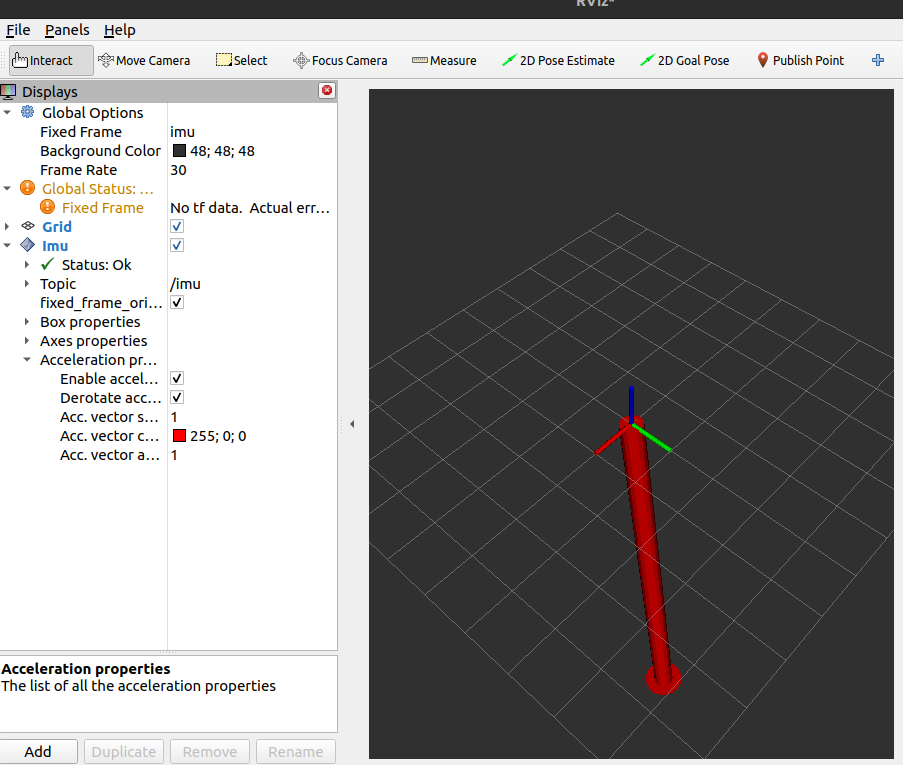The height and width of the screenshot is (765, 903).
Task: Click the Imu display icon
Action: coord(27,245)
